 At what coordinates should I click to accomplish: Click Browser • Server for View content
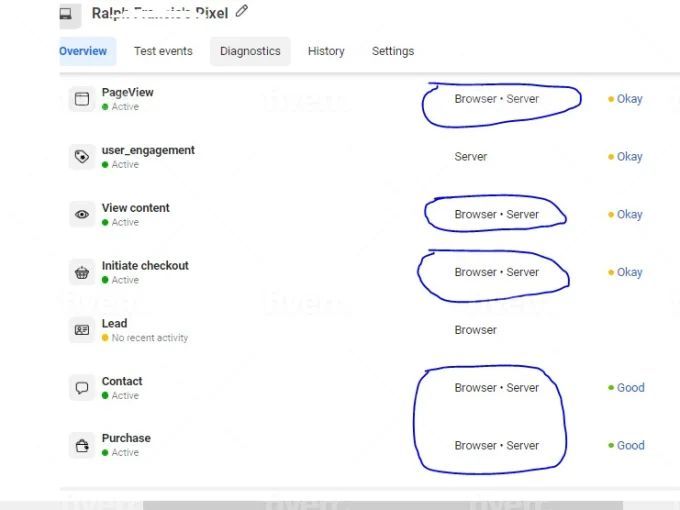[x=496, y=214]
